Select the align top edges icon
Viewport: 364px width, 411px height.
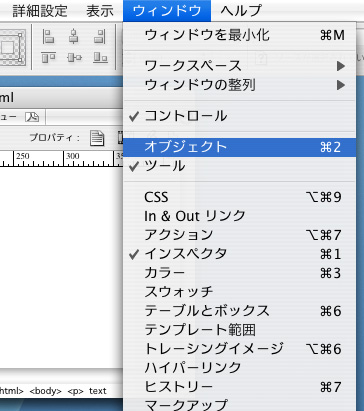tap(48, 57)
